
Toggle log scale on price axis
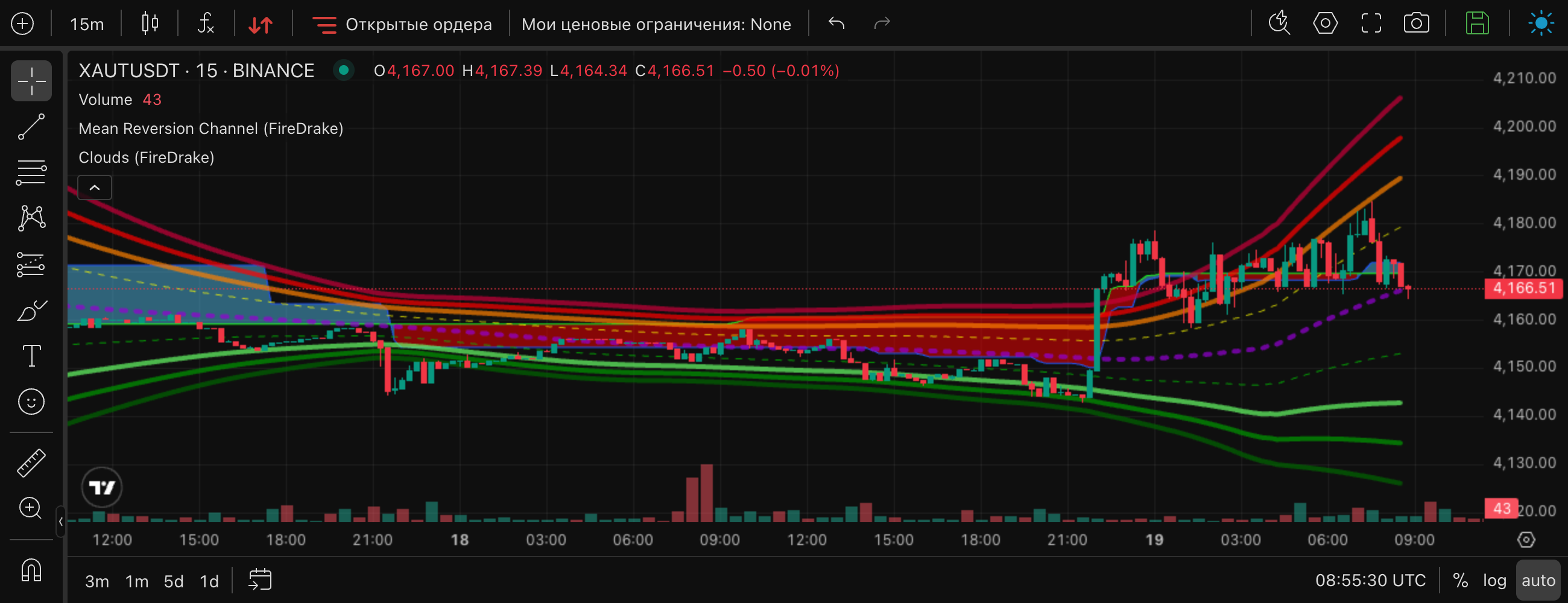click(1494, 581)
